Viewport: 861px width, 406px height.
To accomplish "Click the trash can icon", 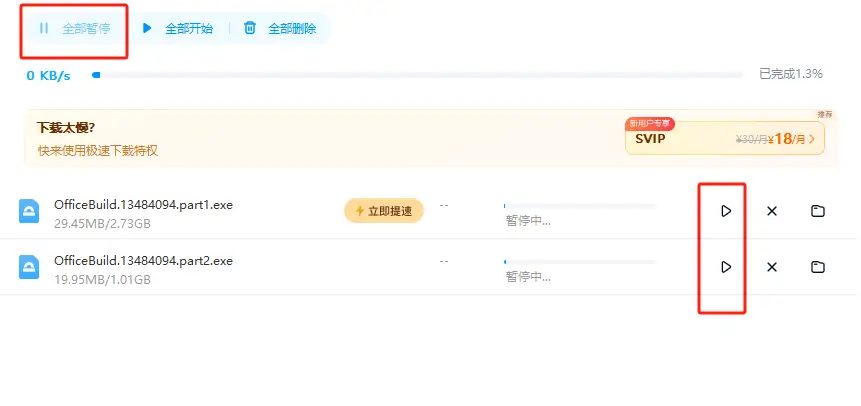I will (x=250, y=28).
